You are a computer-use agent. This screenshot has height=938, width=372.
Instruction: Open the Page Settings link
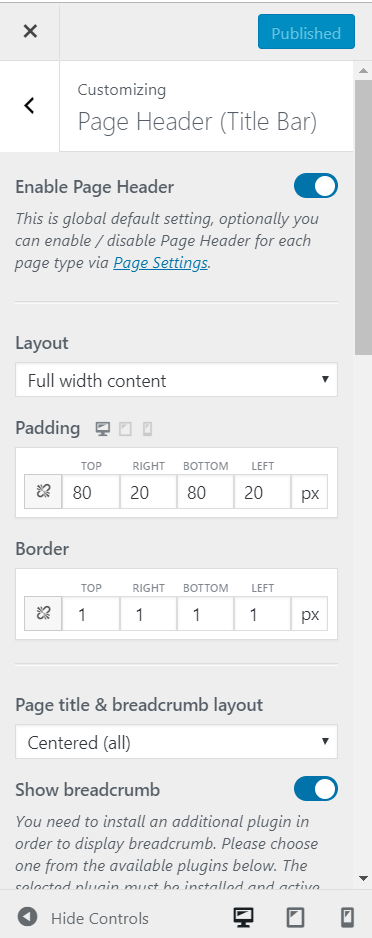tap(160, 263)
